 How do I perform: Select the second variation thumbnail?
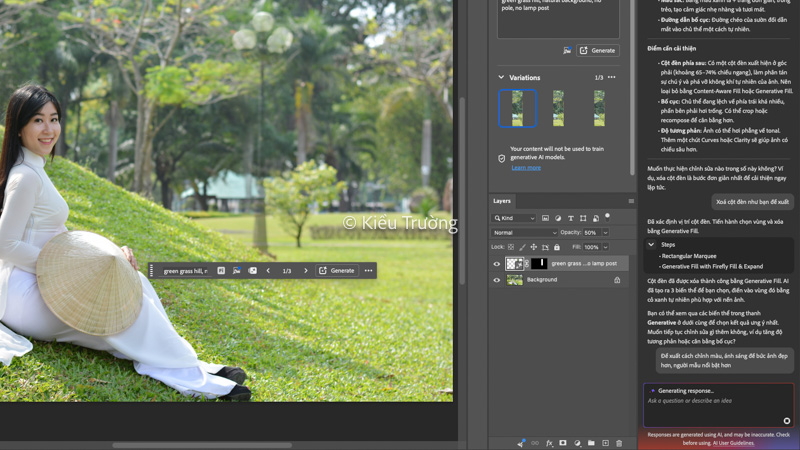tap(558, 108)
